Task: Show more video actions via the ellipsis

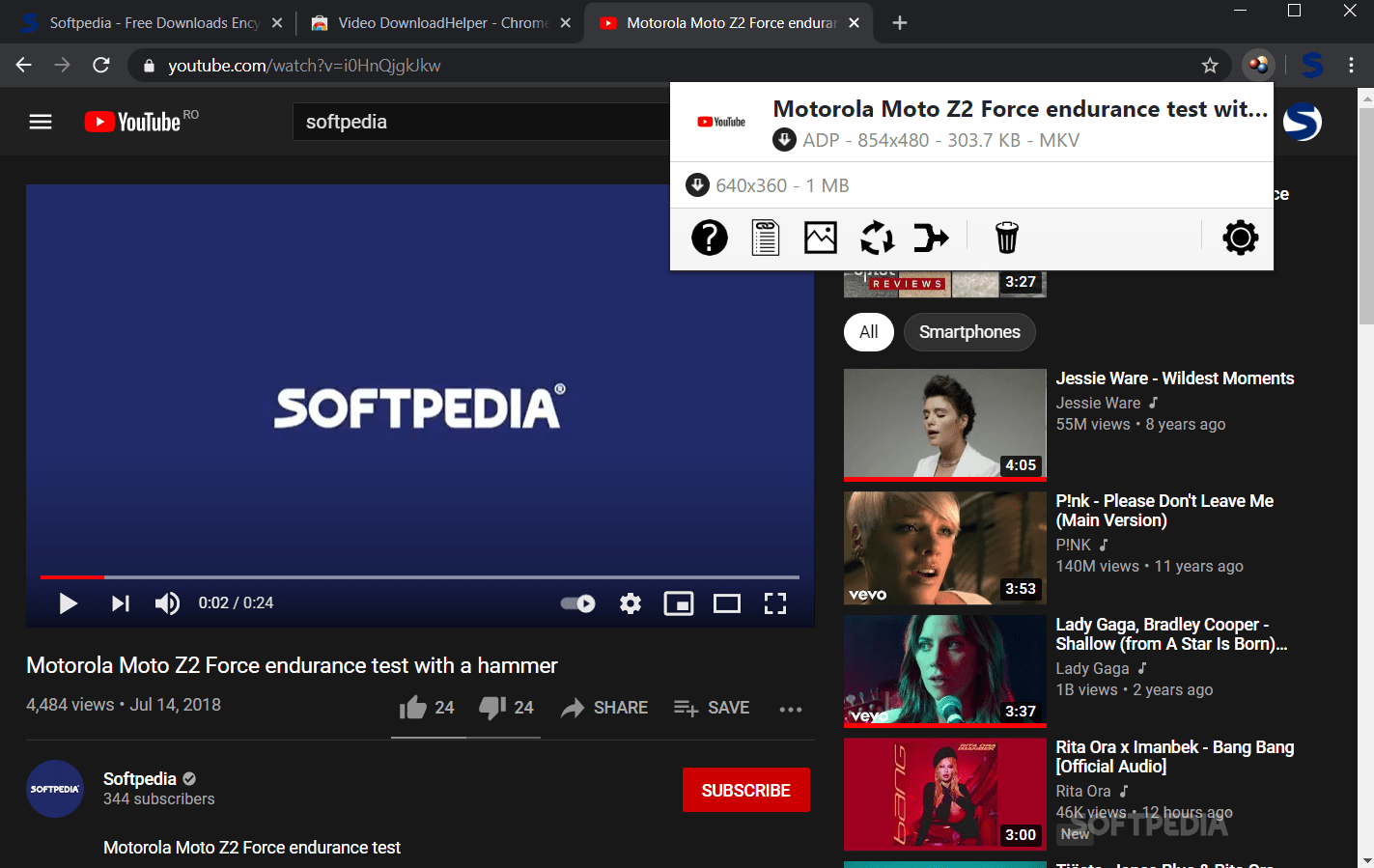Action: point(790,708)
